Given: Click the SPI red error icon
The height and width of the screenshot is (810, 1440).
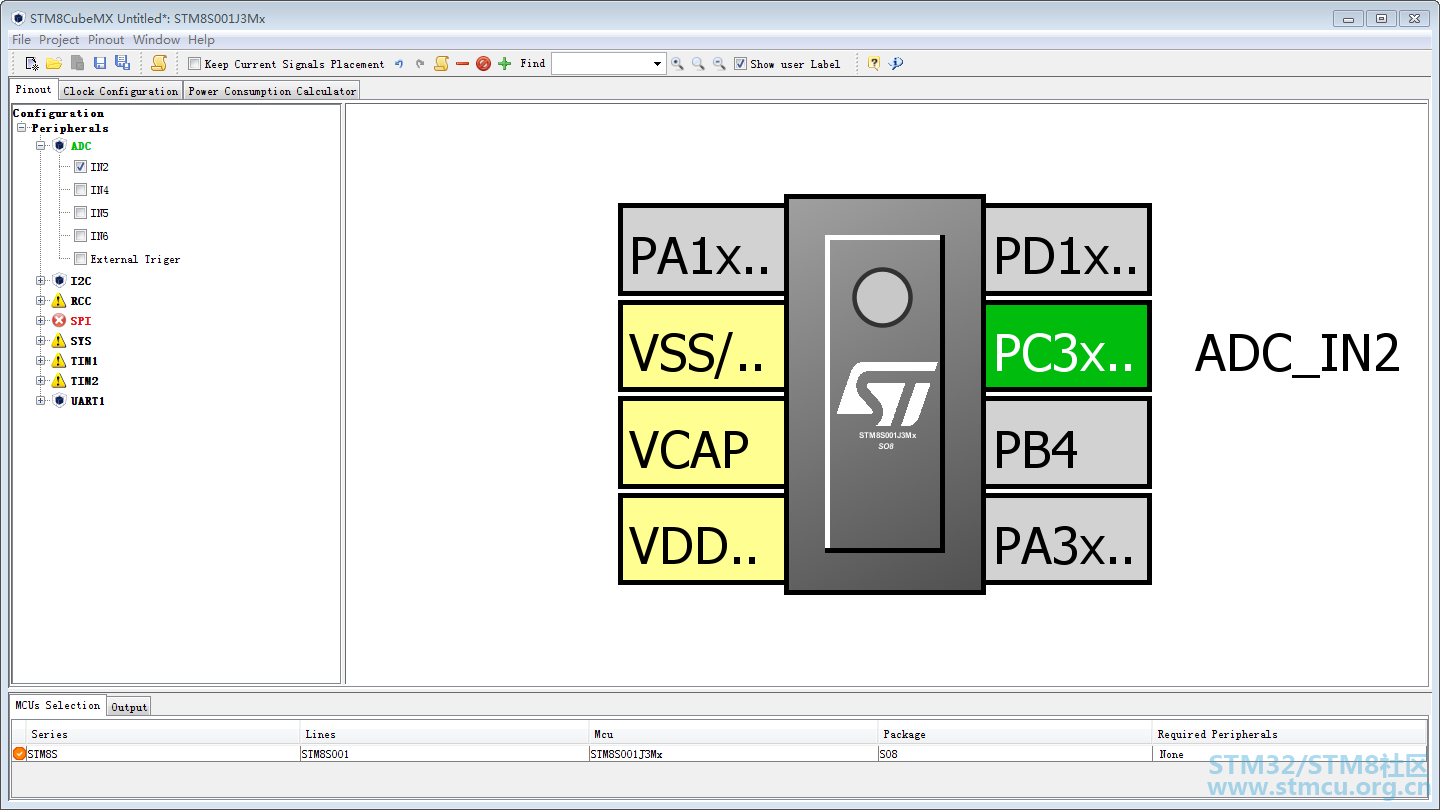Looking at the screenshot, I should click(59, 321).
